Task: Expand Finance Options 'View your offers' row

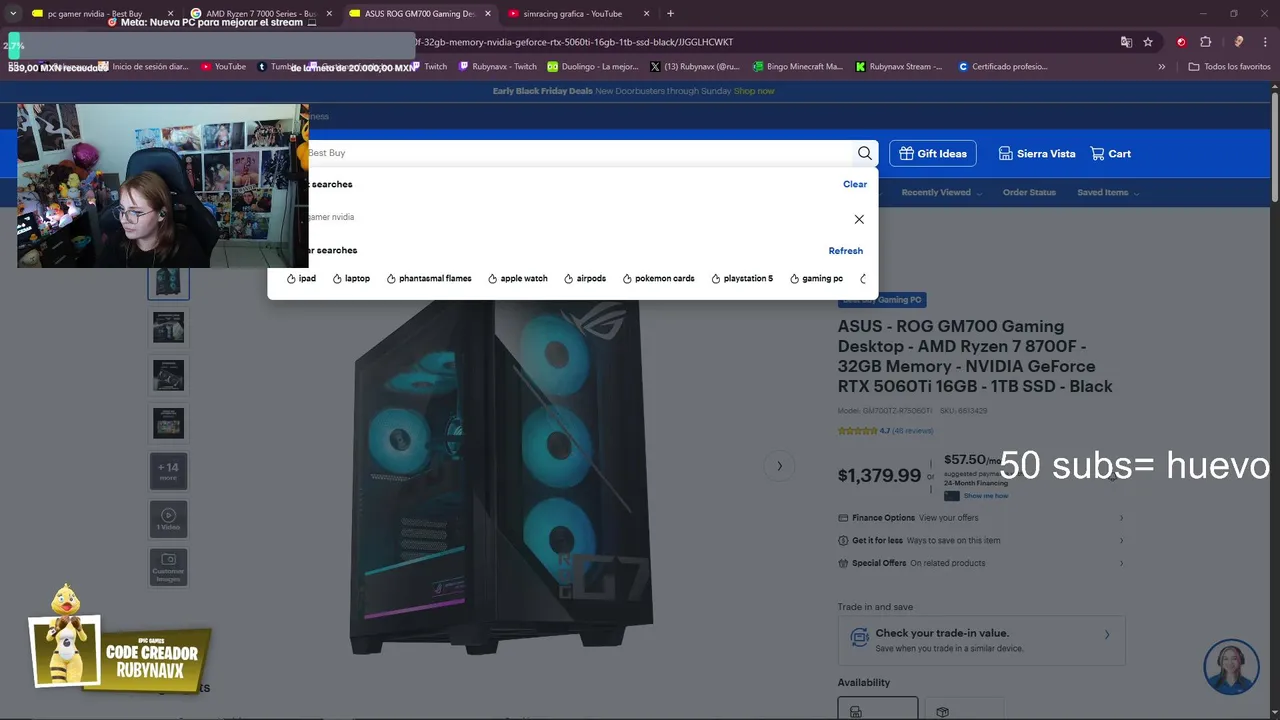Action: tap(981, 518)
